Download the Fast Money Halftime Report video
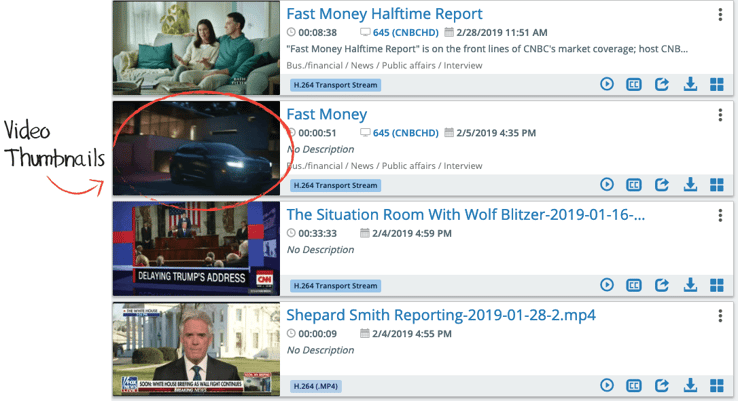Image resolution: width=738 pixels, height=401 pixels. pyautogui.click(x=690, y=85)
